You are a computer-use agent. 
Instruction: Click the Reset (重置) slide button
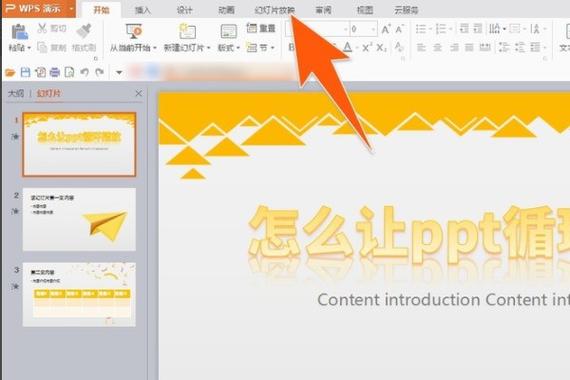[261, 28]
